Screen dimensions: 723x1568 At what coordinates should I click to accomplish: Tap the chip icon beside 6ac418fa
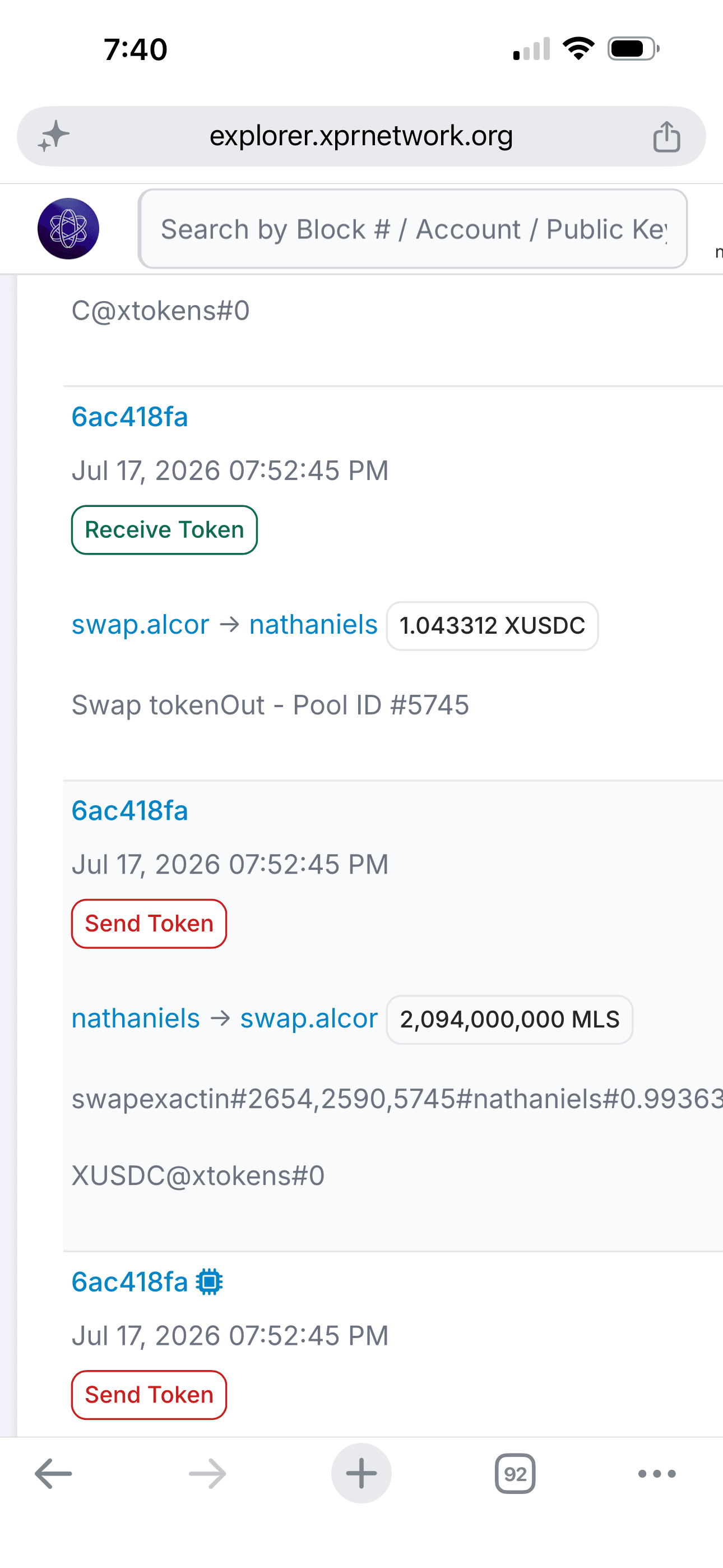click(210, 1282)
